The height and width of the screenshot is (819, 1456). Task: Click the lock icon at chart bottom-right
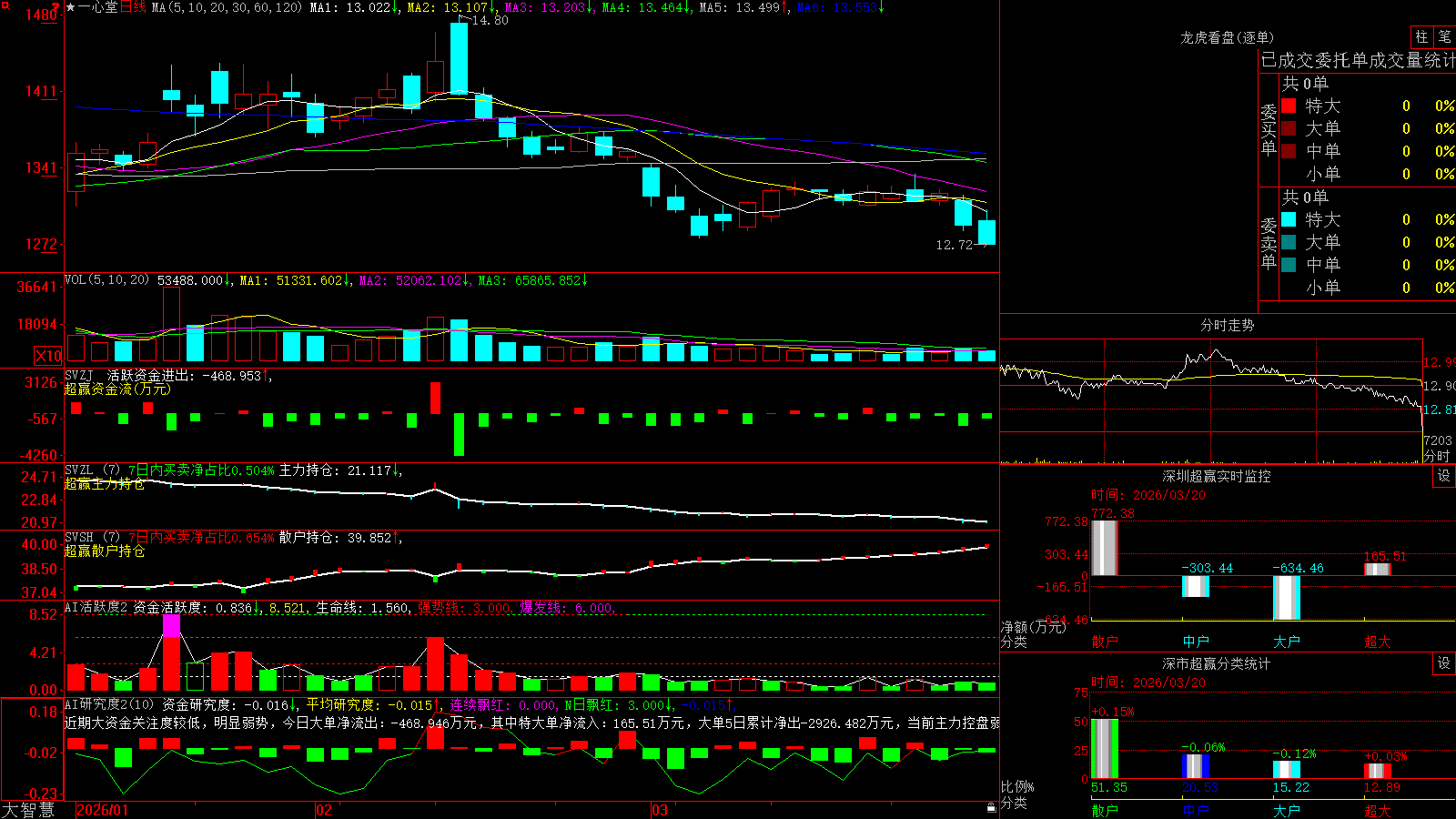click(x=991, y=808)
